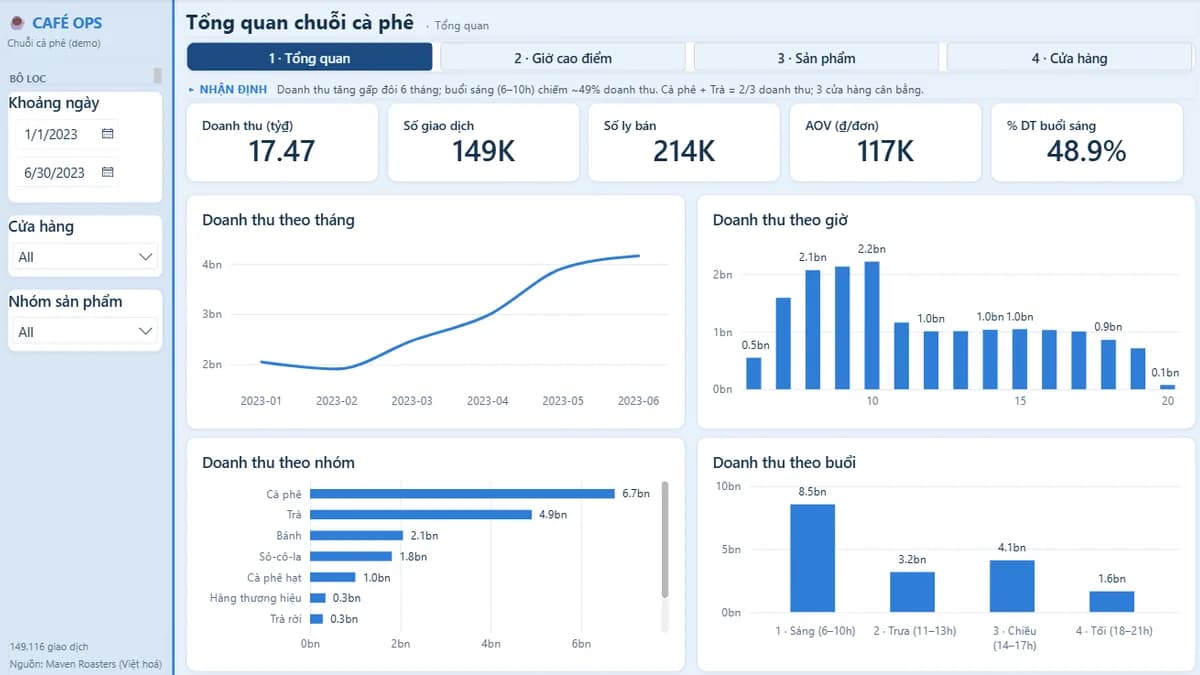Click the 2023-03 axis label

(412, 401)
